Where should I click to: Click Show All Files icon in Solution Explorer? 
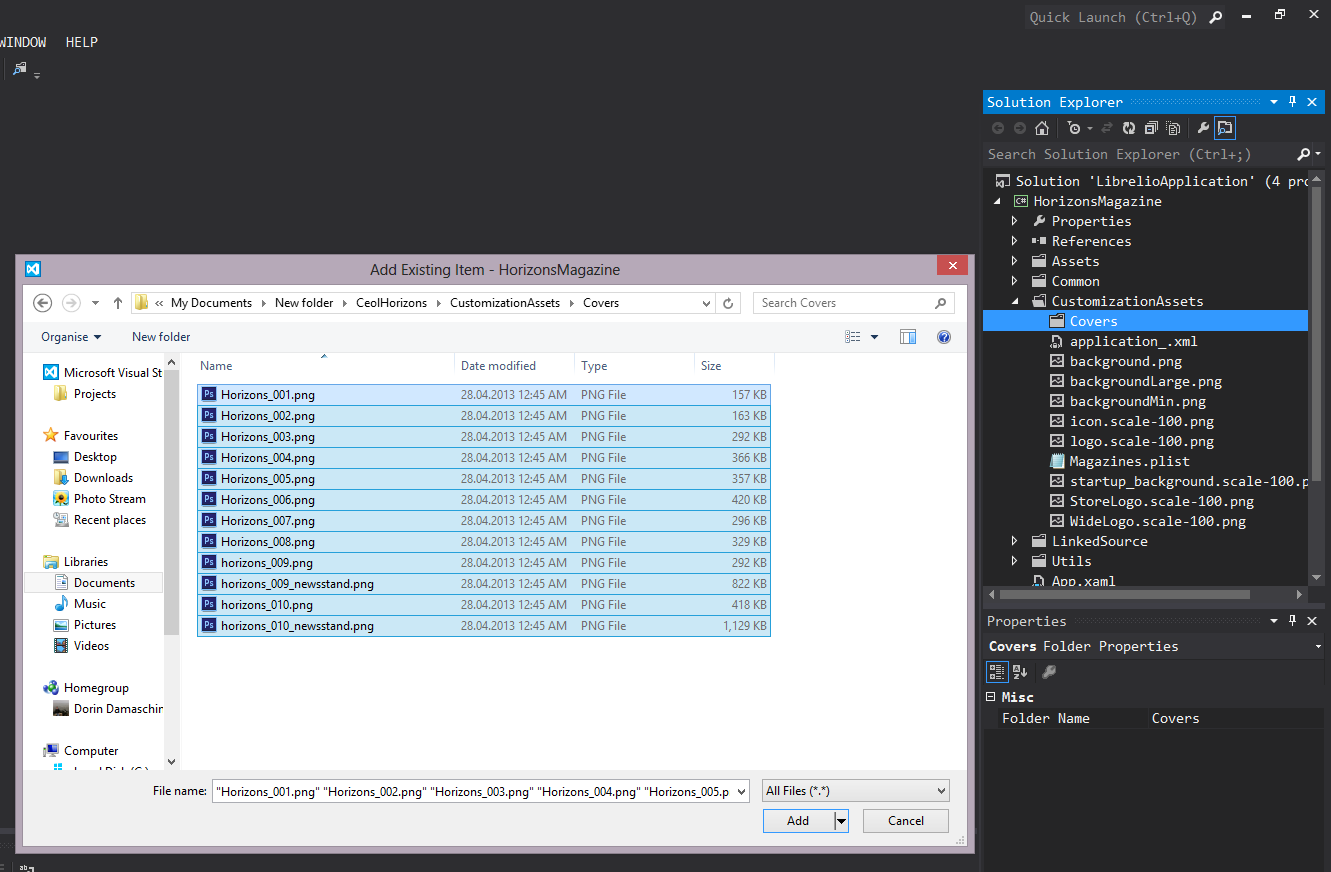pos(1173,128)
